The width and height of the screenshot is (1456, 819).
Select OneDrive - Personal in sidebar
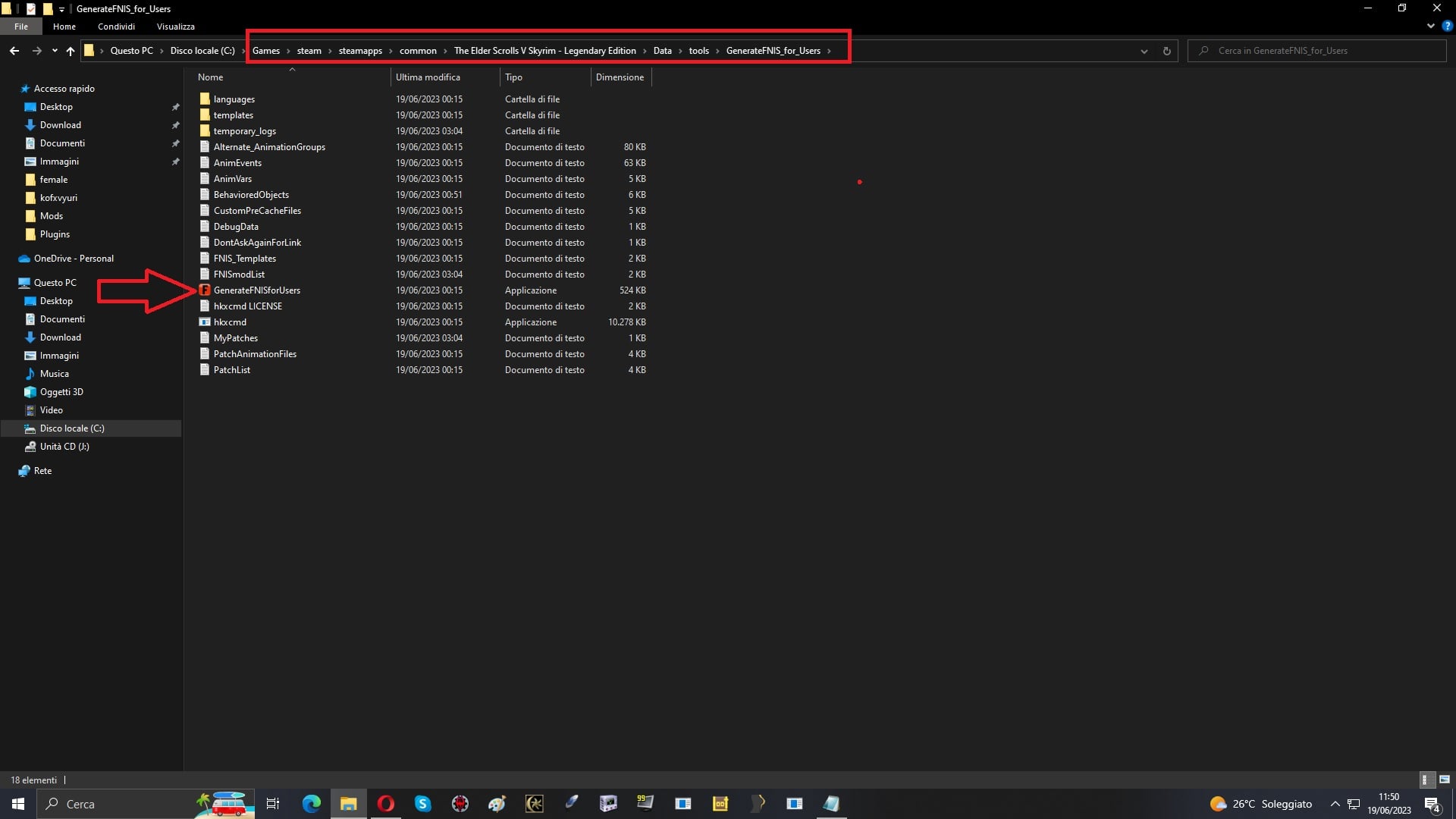pos(74,259)
